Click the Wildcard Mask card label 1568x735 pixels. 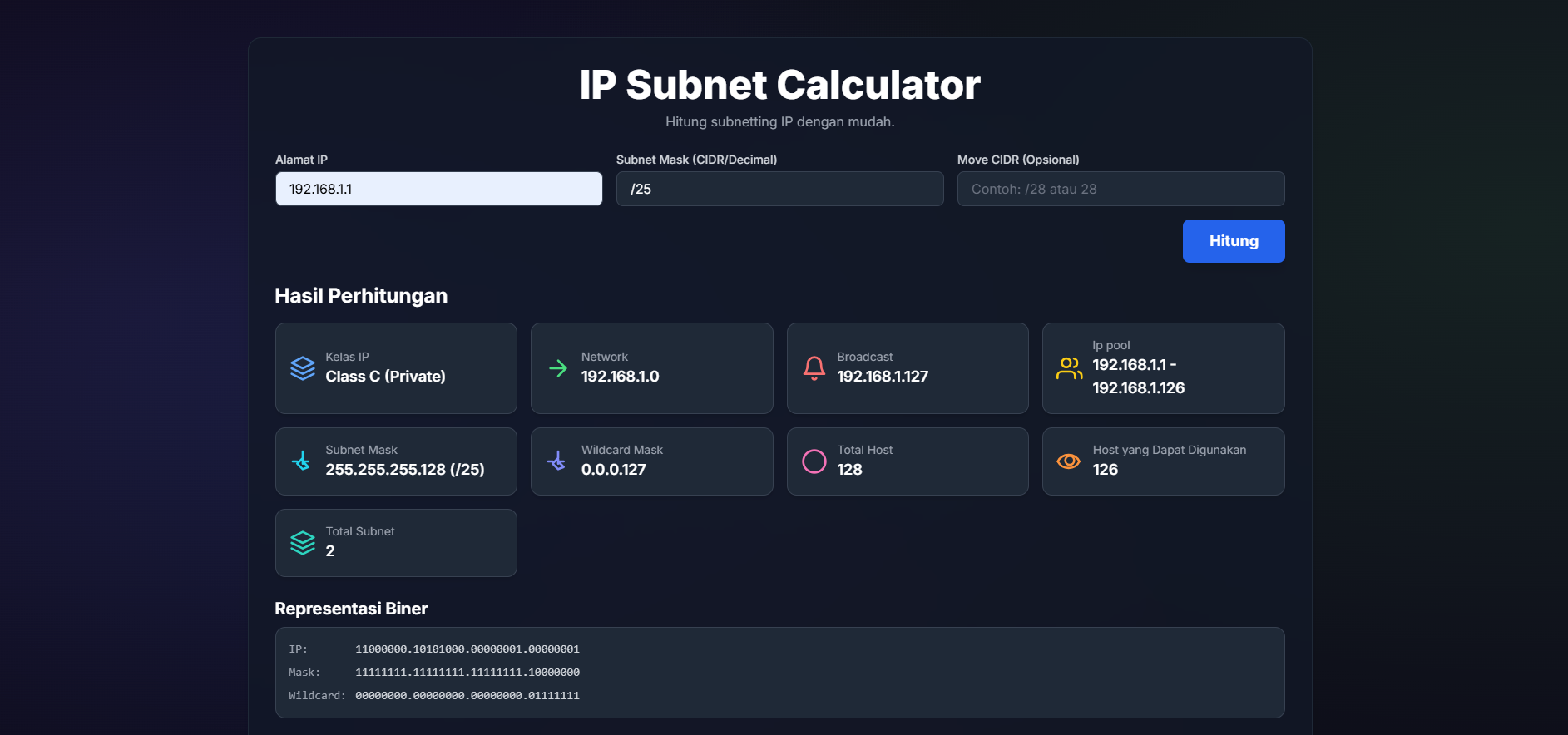pyautogui.click(x=622, y=450)
